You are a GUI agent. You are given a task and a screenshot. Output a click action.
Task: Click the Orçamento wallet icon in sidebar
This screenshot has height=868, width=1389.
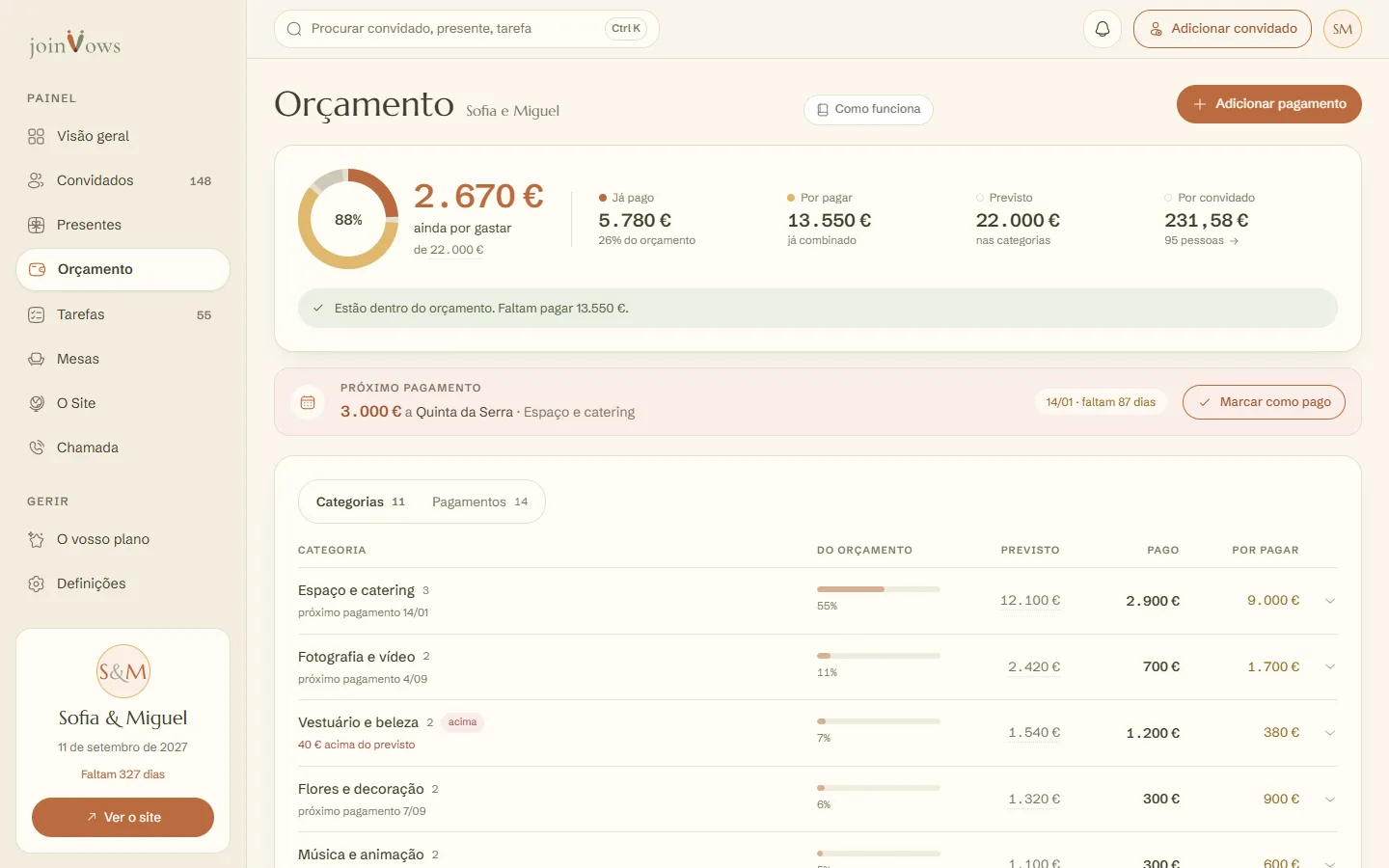pyautogui.click(x=37, y=269)
